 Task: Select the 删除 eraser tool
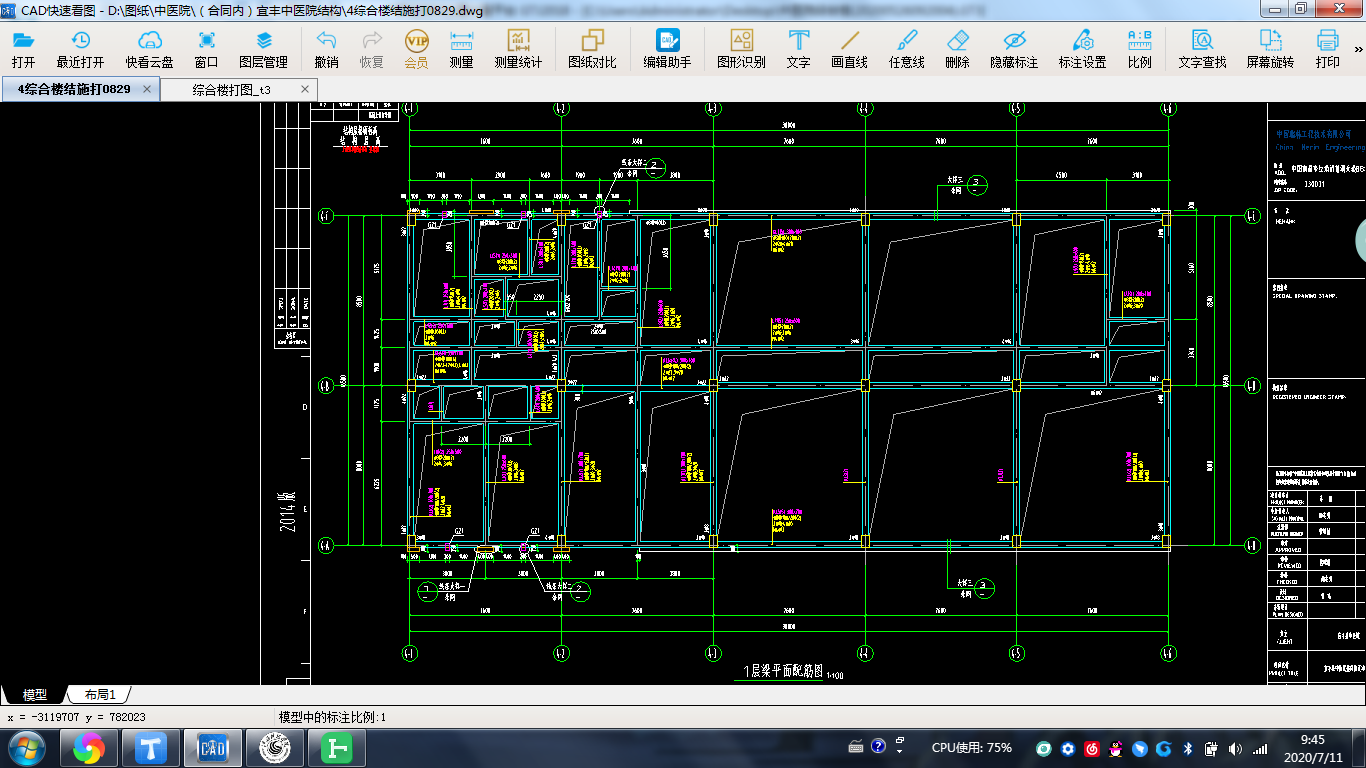pyautogui.click(x=957, y=48)
